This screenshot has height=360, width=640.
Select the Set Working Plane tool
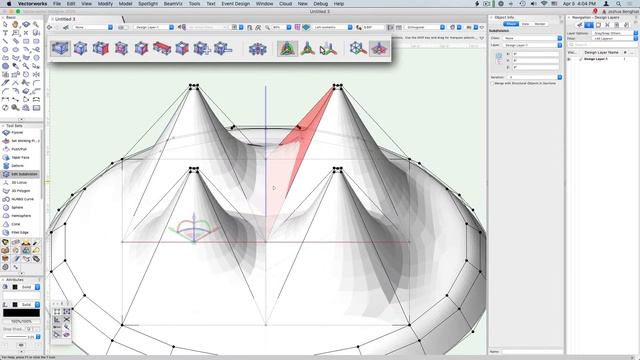click(x=20, y=141)
